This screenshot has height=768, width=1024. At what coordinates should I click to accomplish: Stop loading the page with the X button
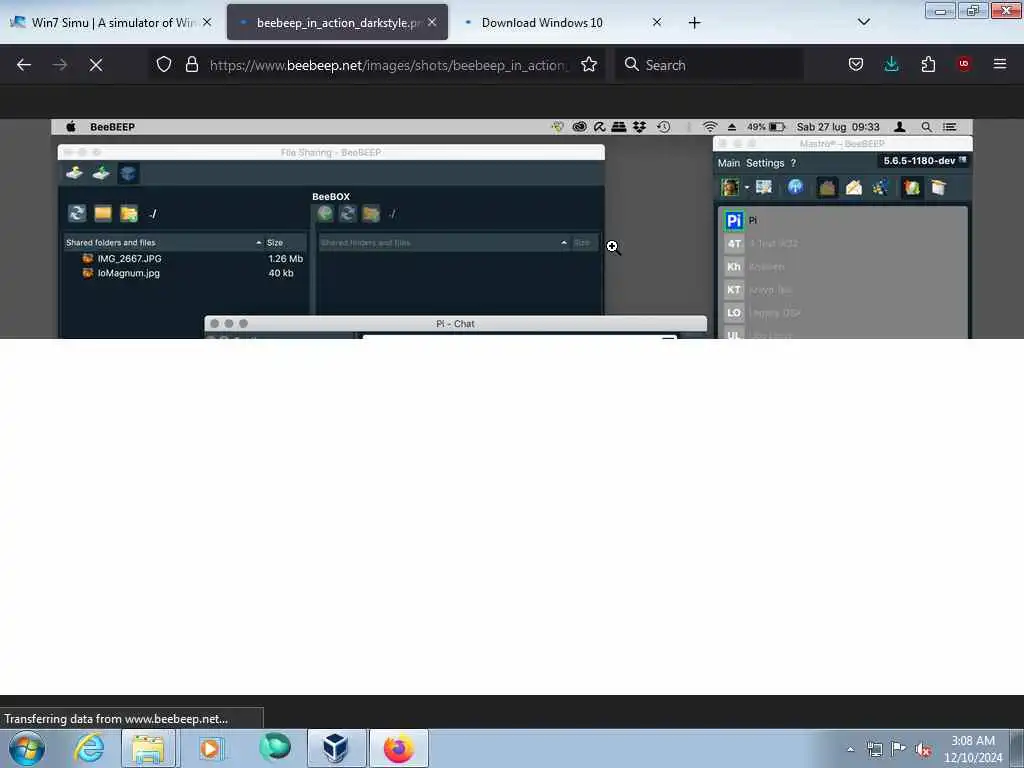coord(96,65)
